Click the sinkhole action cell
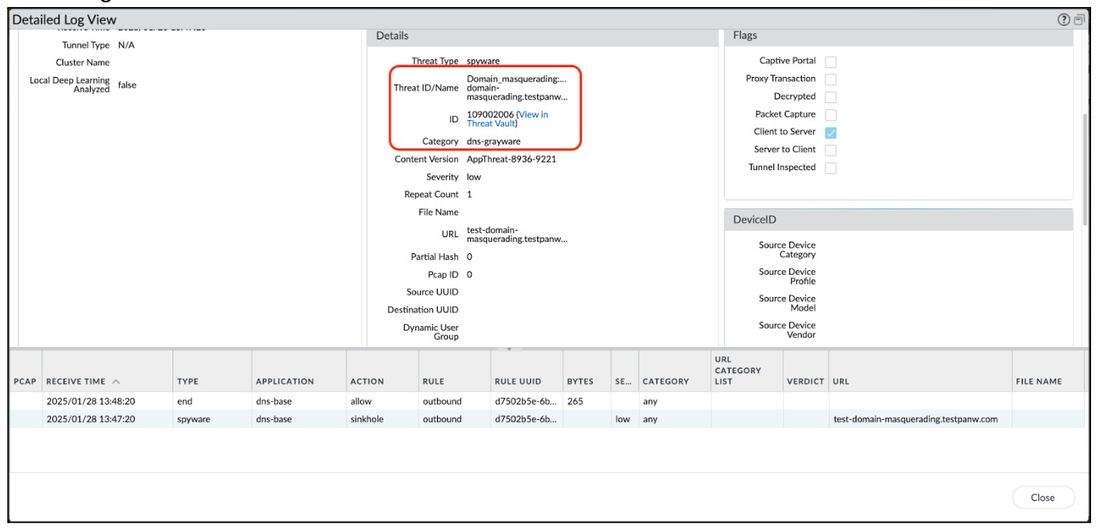This screenshot has width=1098, height=531. 366,420
